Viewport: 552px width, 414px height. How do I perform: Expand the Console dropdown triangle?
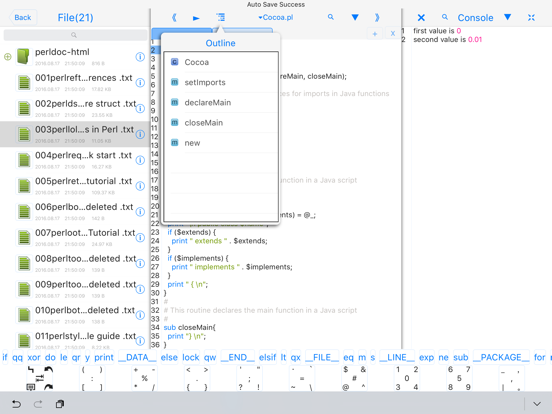507,17
